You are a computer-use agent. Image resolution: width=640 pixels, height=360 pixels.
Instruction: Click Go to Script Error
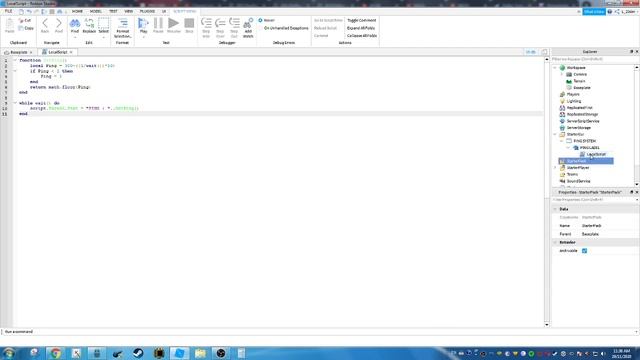pos(328,20)
